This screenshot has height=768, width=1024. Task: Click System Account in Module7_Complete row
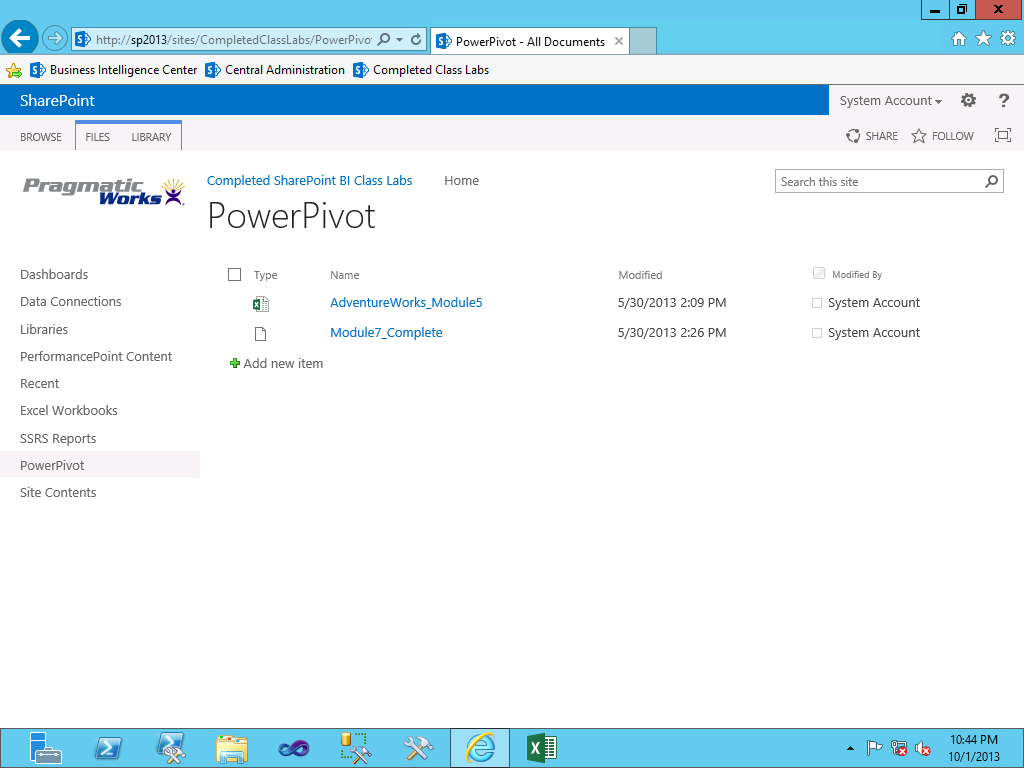click(874, 332)
